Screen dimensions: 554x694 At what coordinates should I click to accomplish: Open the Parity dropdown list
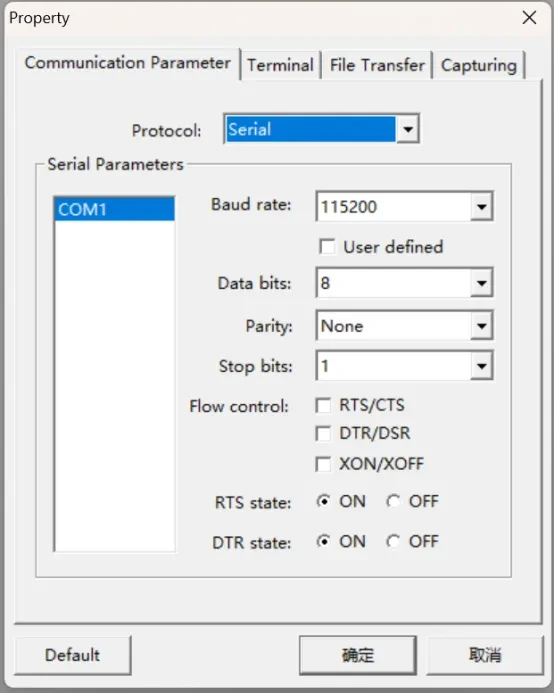(x=481, y=326)
